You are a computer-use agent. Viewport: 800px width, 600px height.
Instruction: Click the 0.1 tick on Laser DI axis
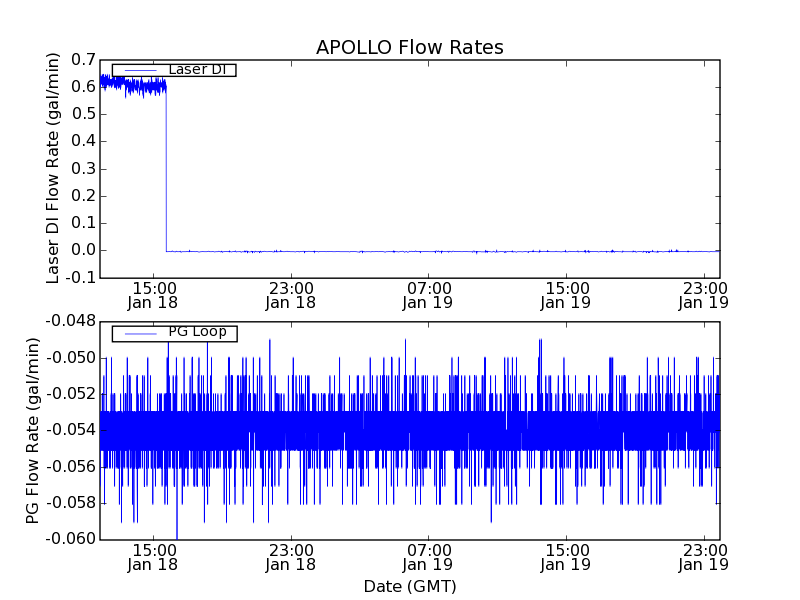point(83,223)
